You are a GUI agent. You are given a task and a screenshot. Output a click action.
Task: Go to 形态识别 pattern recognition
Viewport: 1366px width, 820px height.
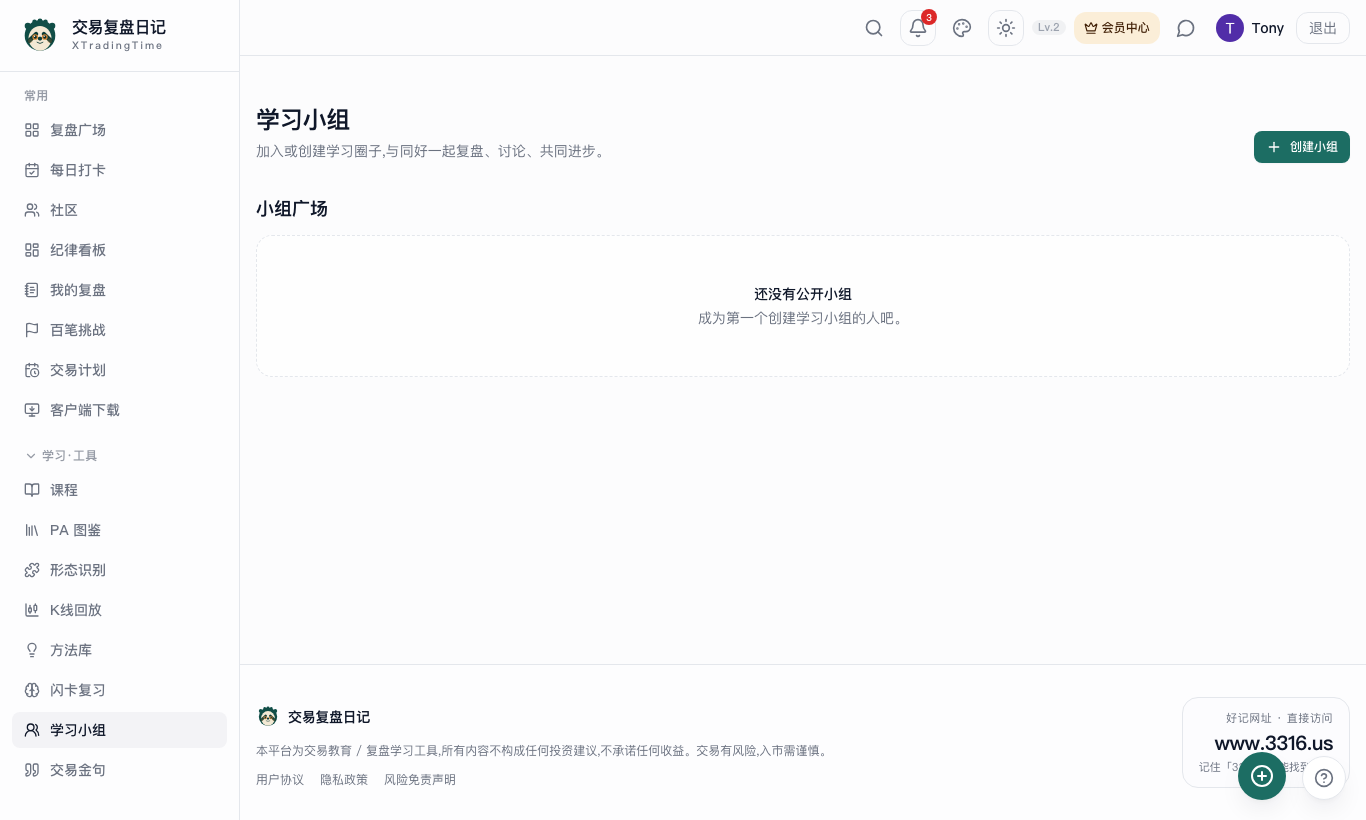tap(119, 570)
